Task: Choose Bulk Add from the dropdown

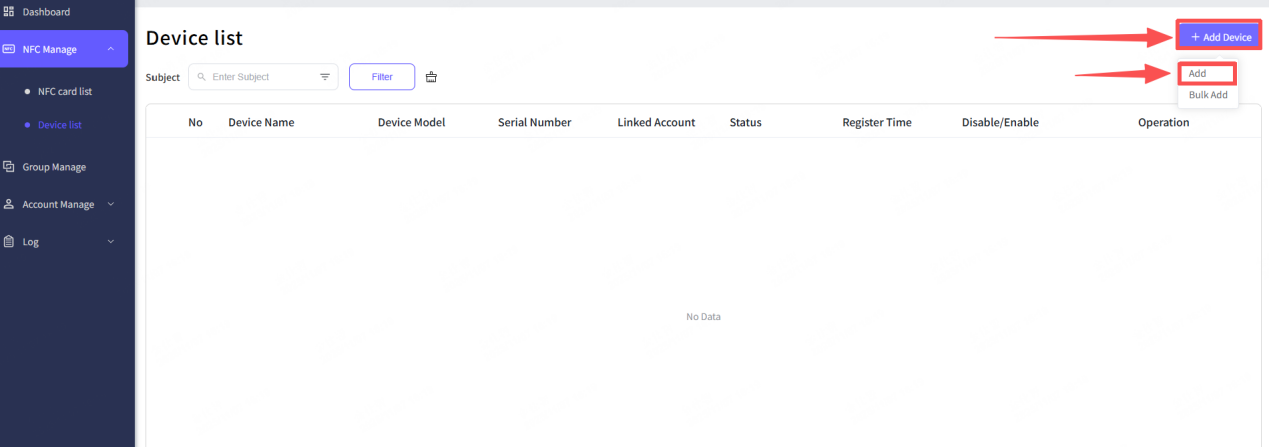Action: click(x=1207, y=95)
